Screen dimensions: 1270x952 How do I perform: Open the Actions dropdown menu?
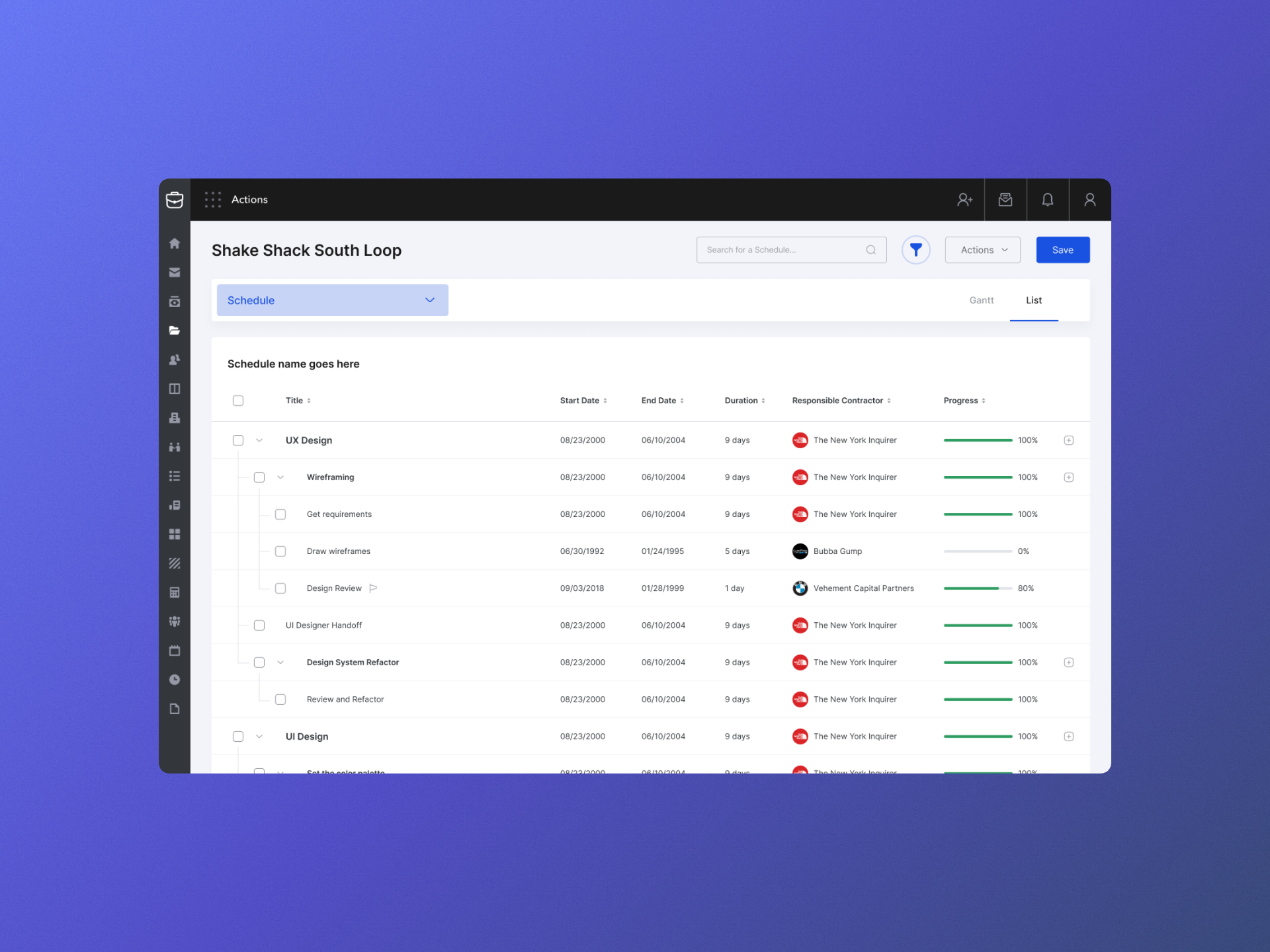(x=982, y=250)
